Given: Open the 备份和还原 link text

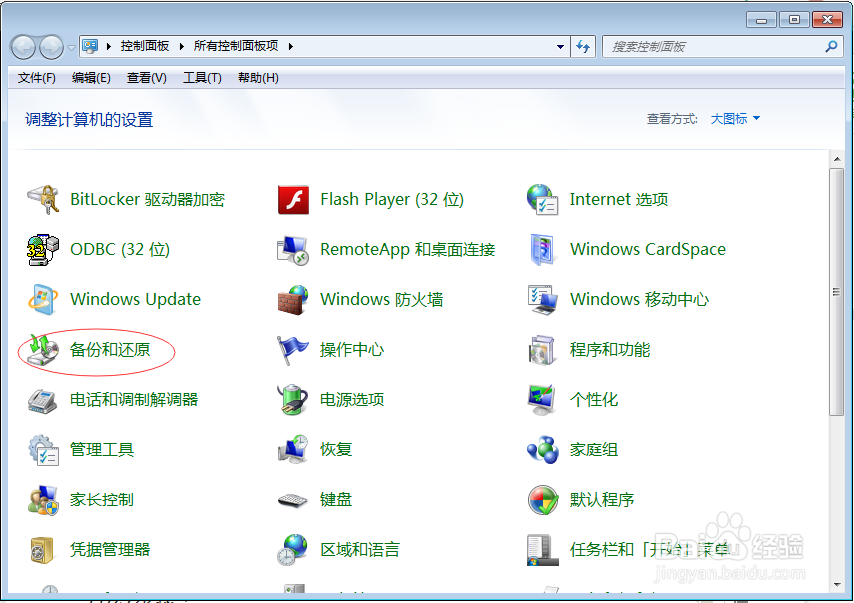Looking at the screenshot, I should coord(110,350).
